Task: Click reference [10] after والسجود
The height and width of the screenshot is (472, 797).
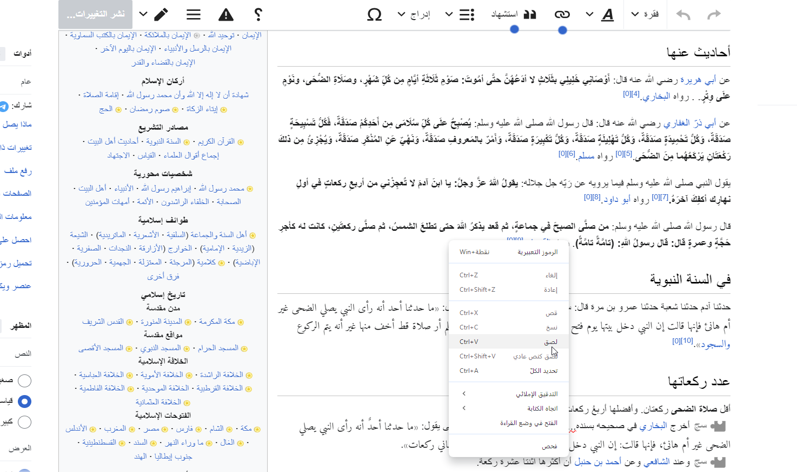Action: coord(687,341)
